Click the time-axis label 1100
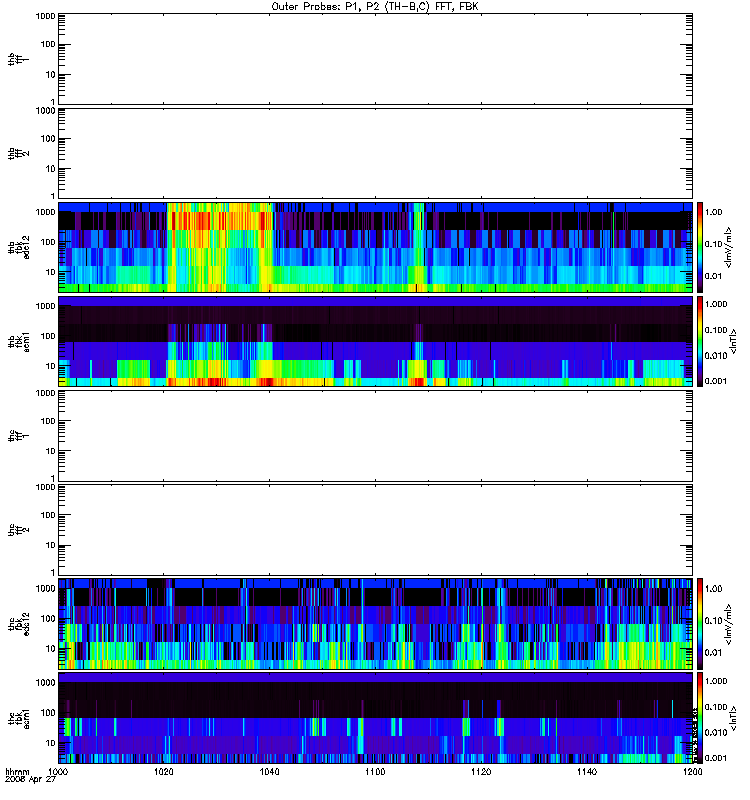 pos(375,772)
